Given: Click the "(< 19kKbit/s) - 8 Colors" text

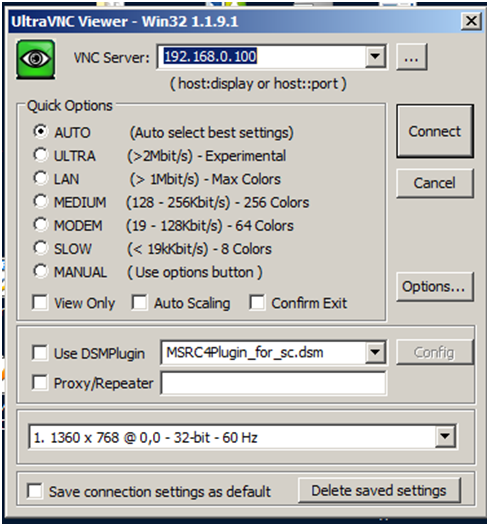Looking at the screenshot, I should tap(199, 249).
